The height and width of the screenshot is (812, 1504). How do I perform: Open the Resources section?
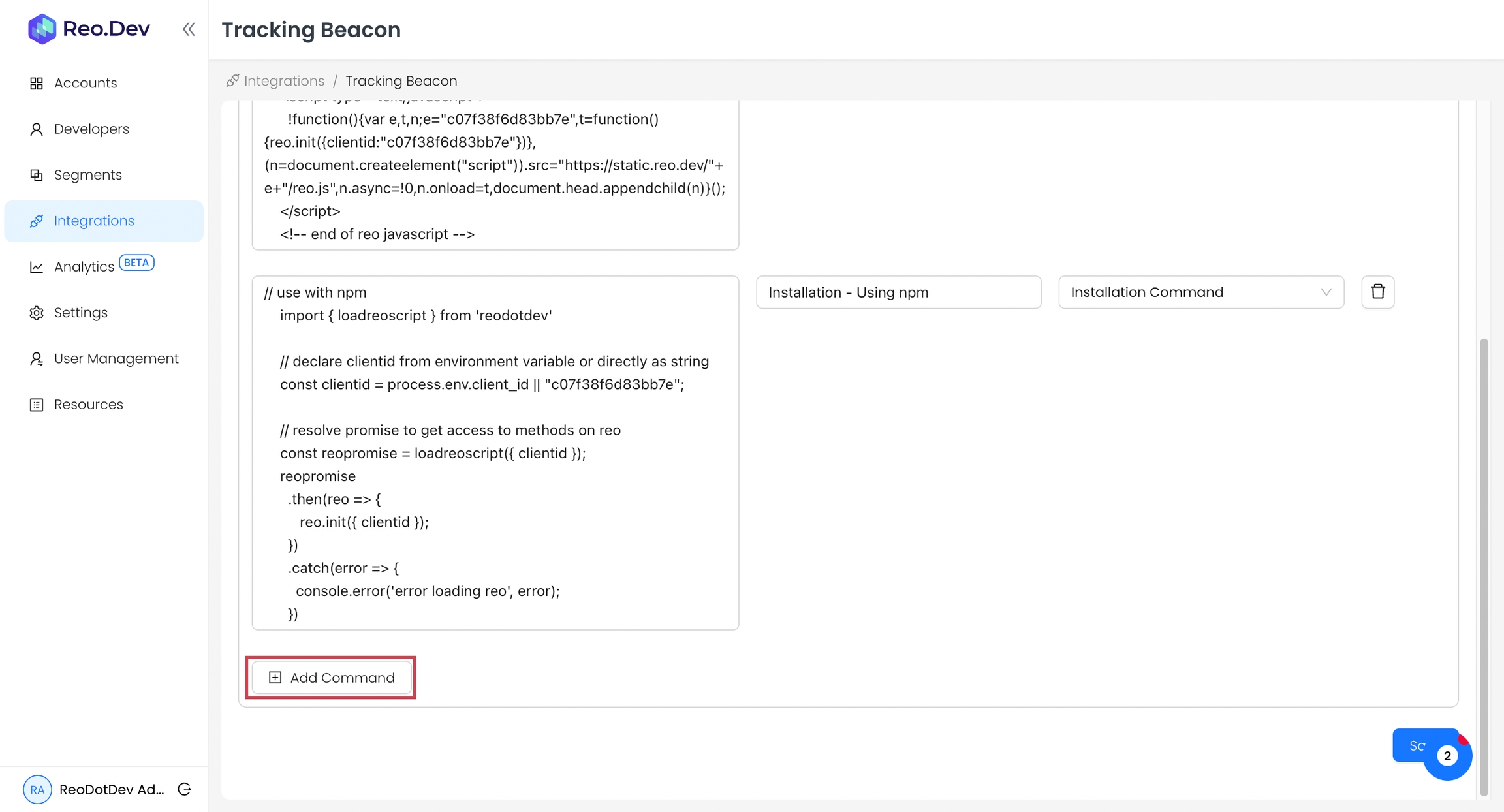pyautogui.click(x=89, y=405)
